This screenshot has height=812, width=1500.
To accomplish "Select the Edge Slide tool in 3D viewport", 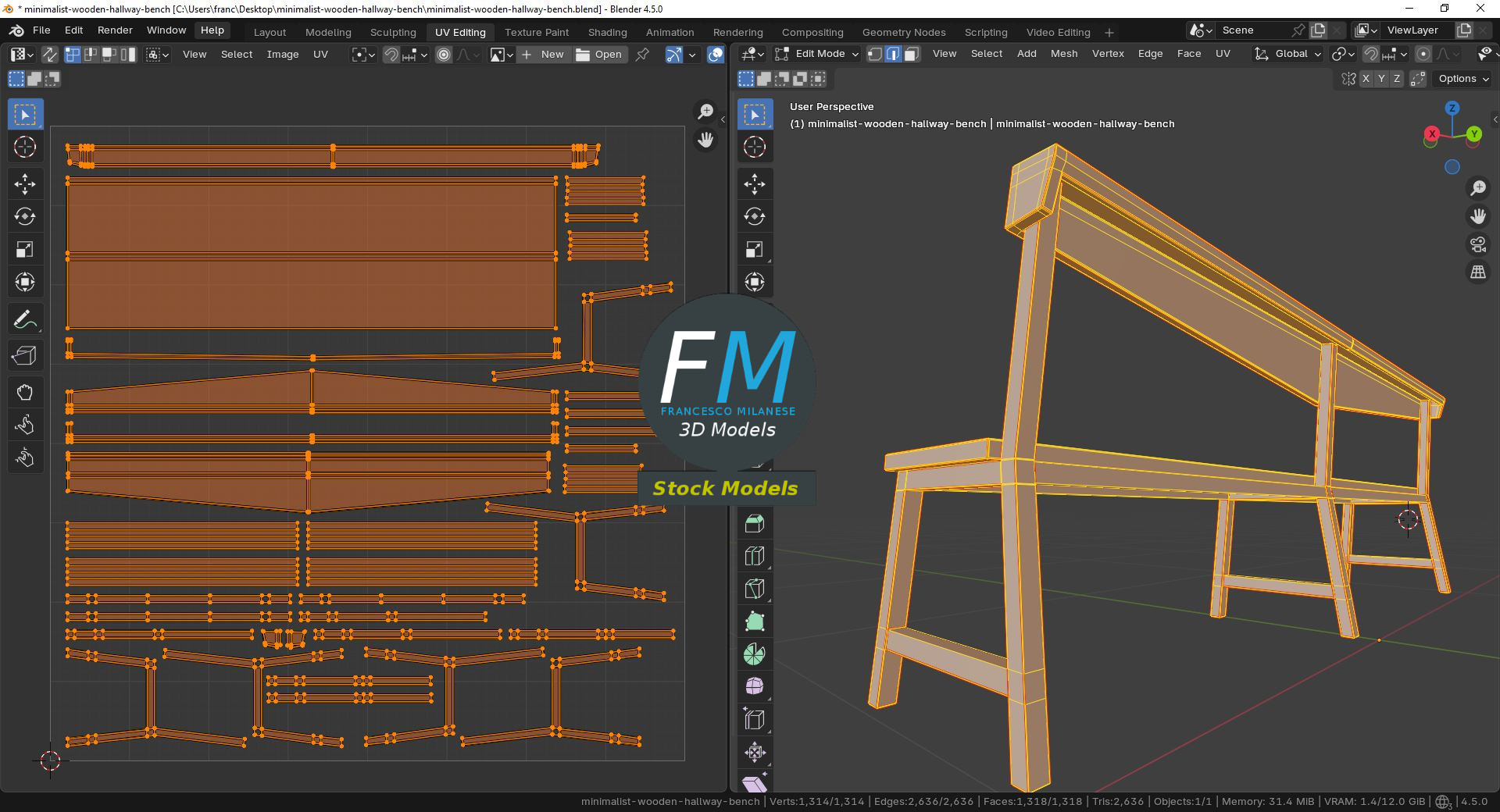I will [755, 720].
